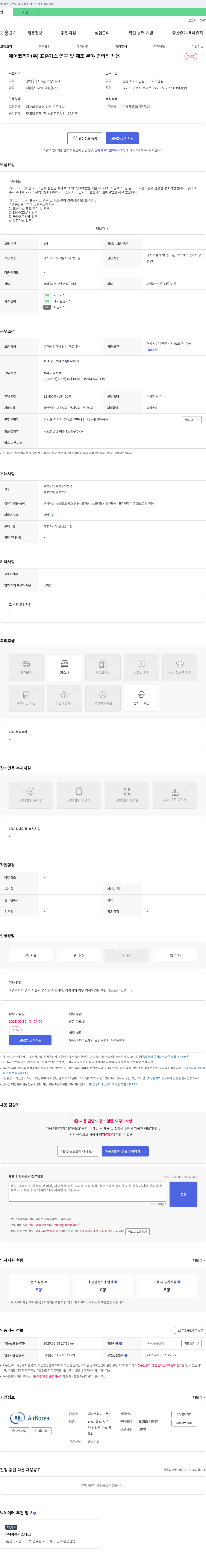Open the workplace 지도 보기 dropdown
Screen dimensions: 206x1568
191,419
